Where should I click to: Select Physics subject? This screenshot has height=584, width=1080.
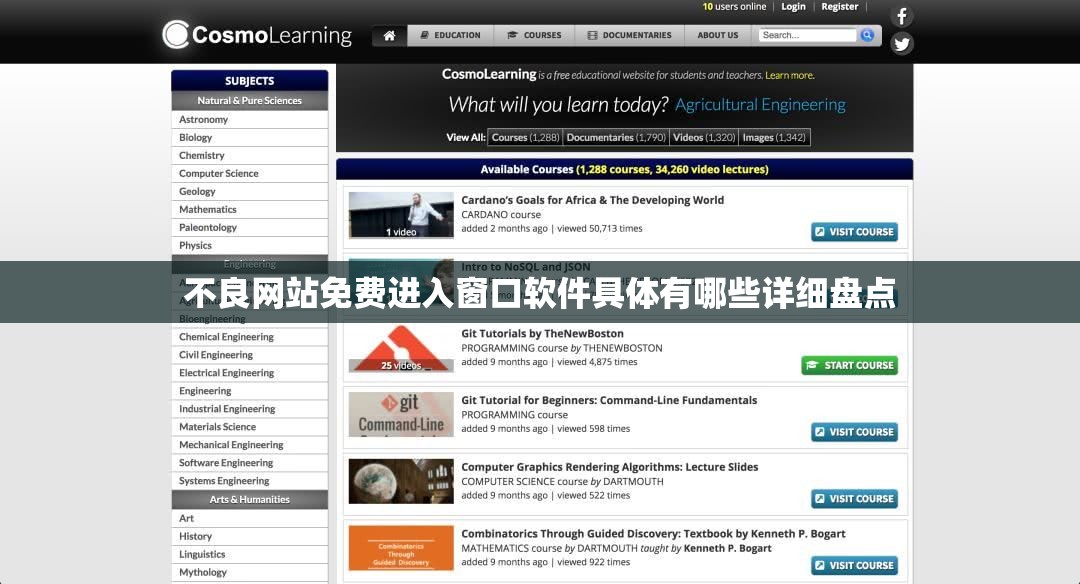[x=249, y=245]
